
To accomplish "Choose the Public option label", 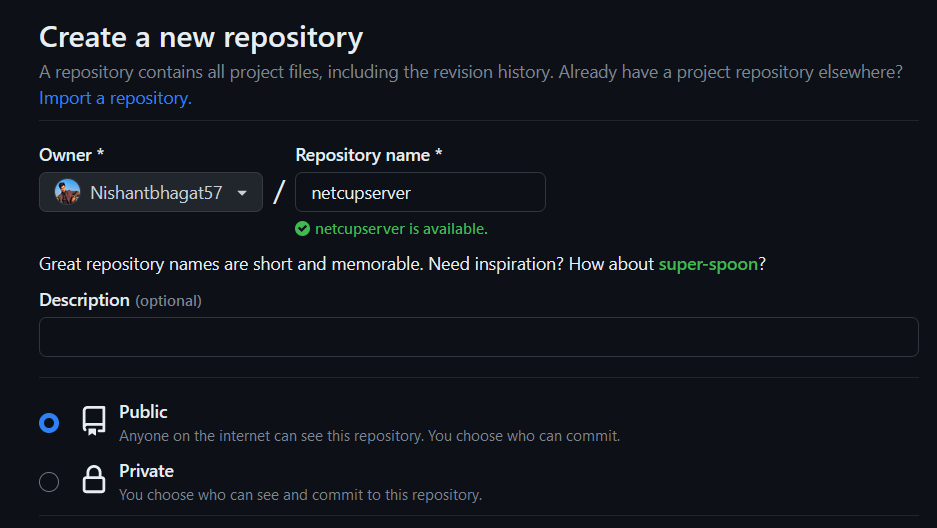I will tap(143, 412).
